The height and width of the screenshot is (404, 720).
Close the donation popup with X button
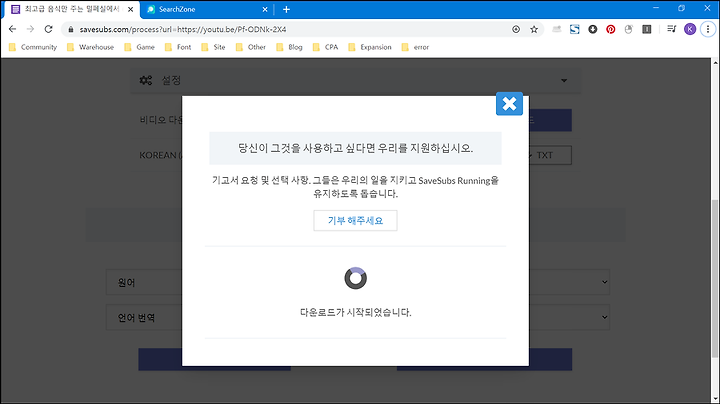(509, 104)
